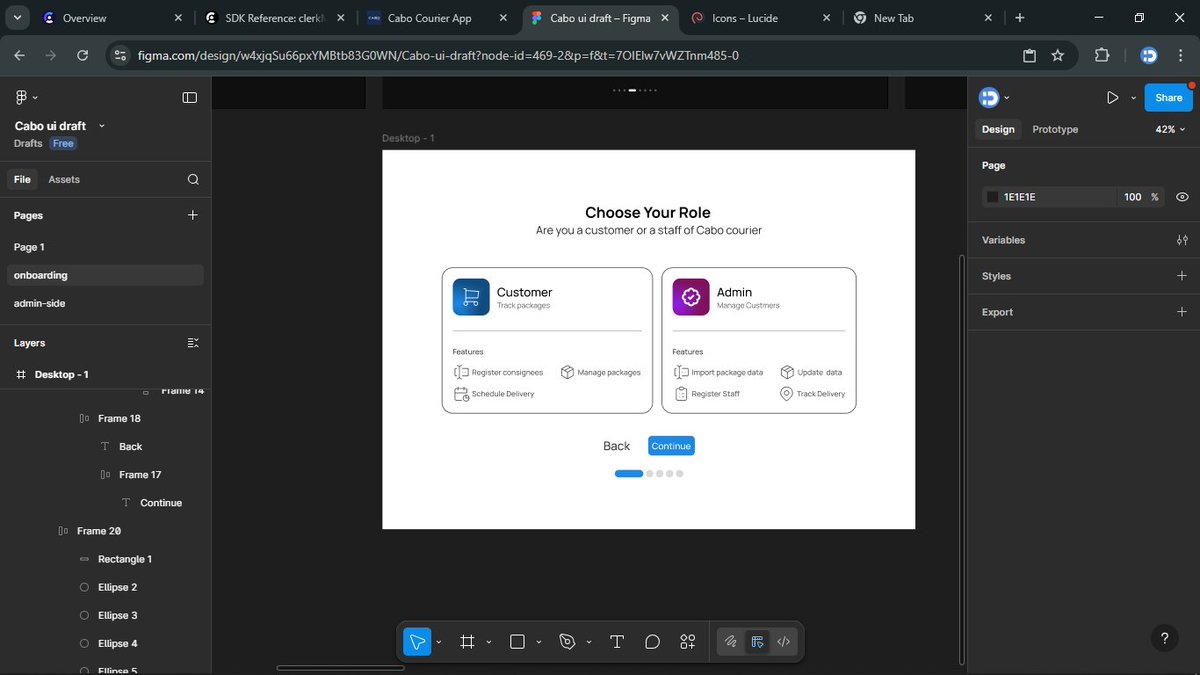Toggle page background visibility eye icon
Screen dimensions: 1200x675
1182,197
